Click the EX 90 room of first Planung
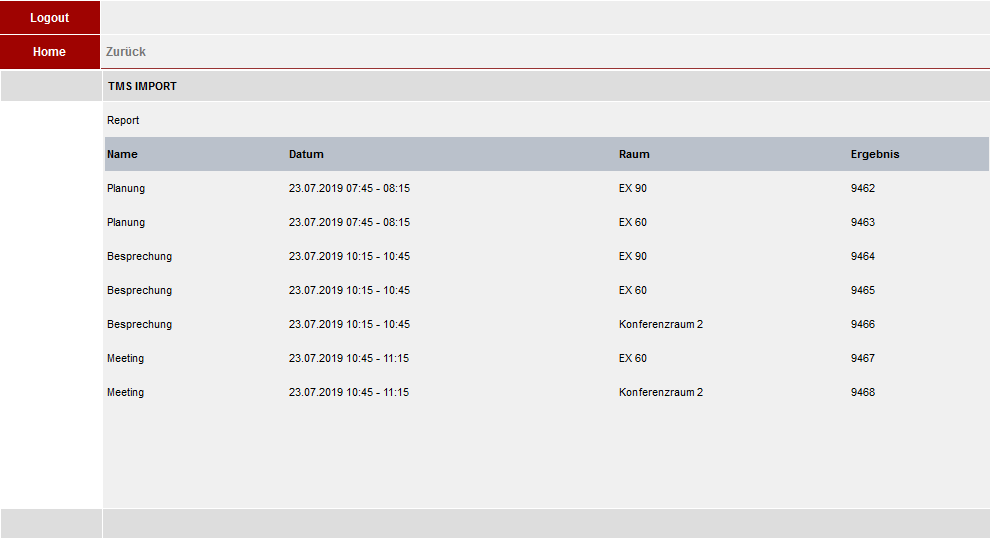990x538 pixels. [633, 188]
